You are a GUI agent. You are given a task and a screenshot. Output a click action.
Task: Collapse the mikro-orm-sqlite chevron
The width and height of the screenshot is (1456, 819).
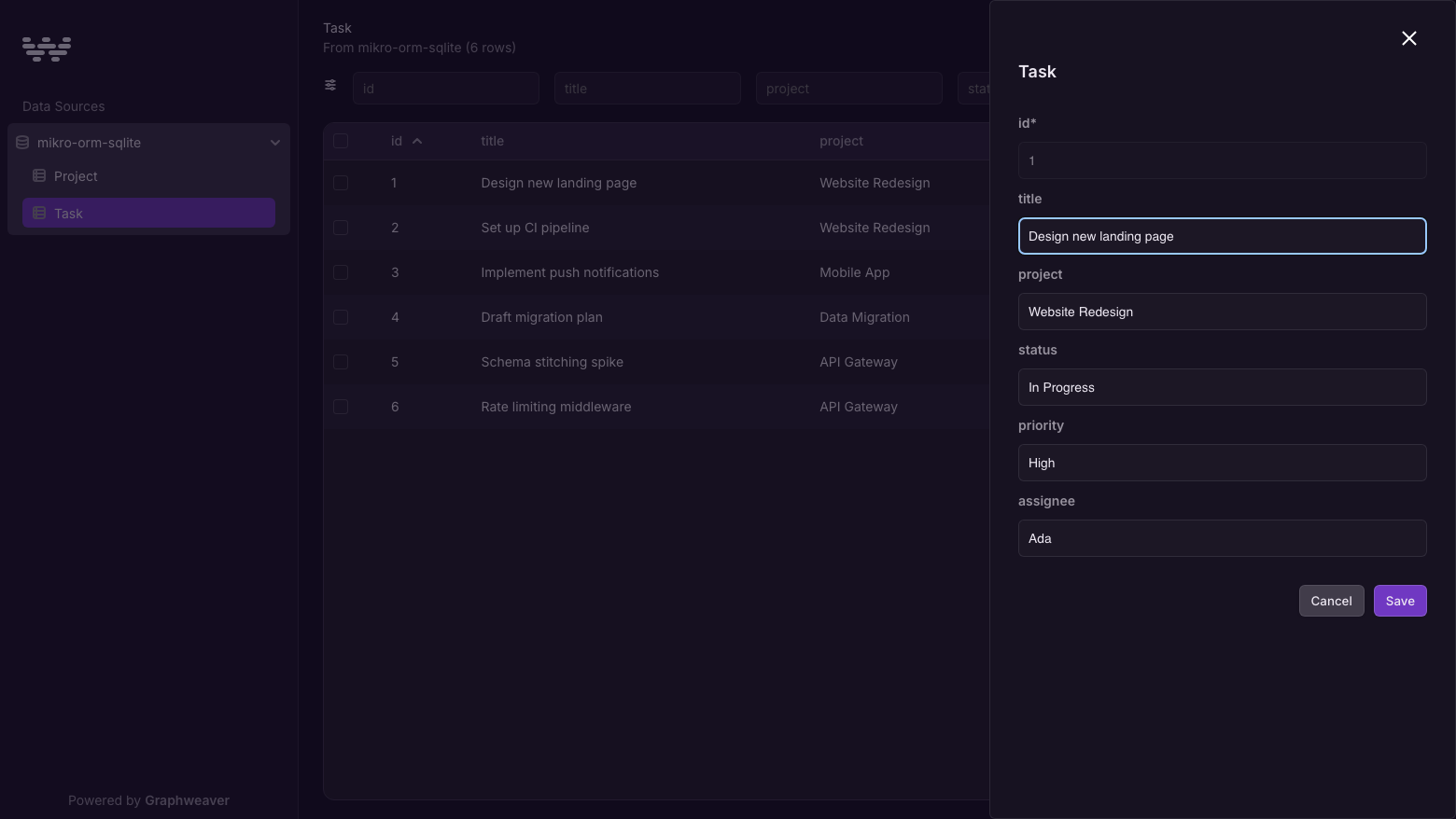tap(275, 143)
